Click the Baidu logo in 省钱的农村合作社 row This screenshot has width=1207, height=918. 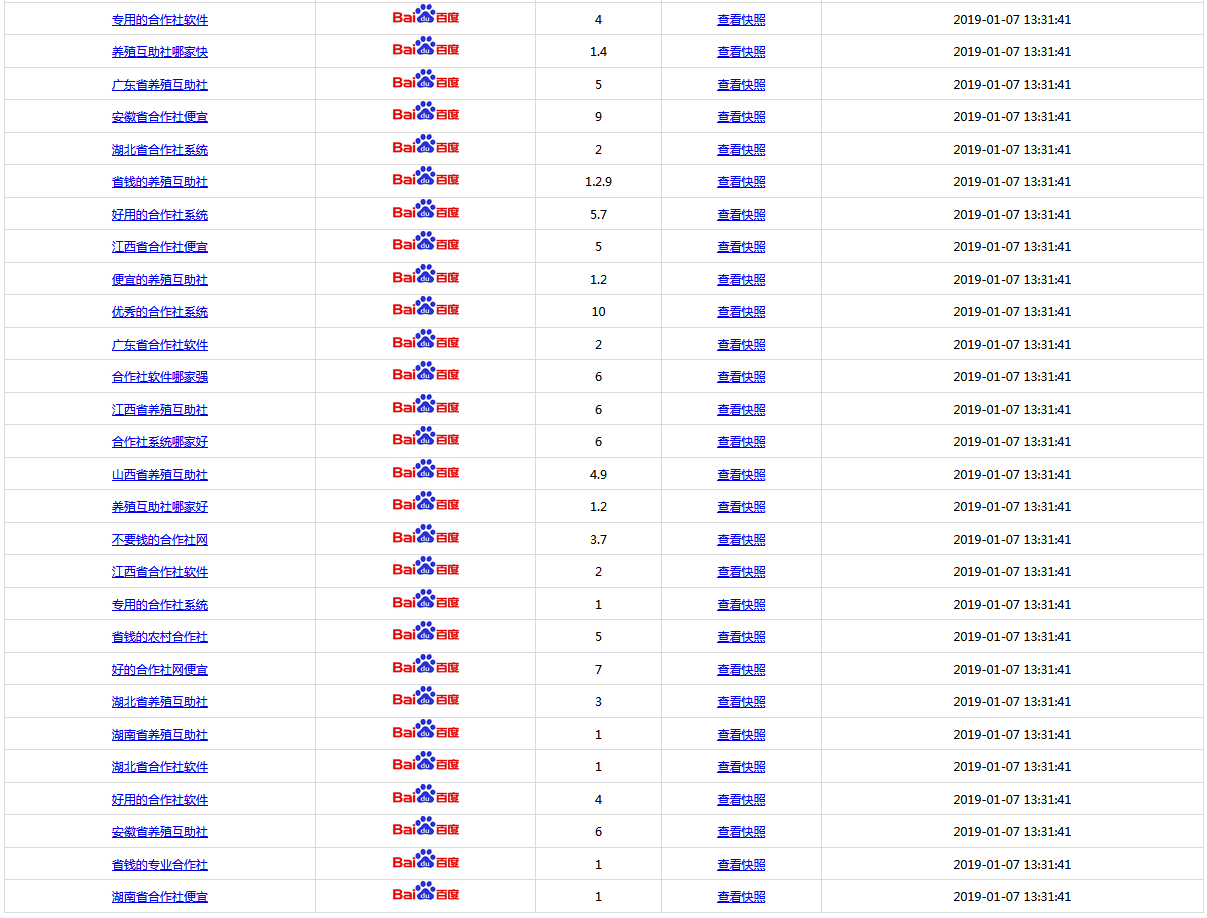426,633
